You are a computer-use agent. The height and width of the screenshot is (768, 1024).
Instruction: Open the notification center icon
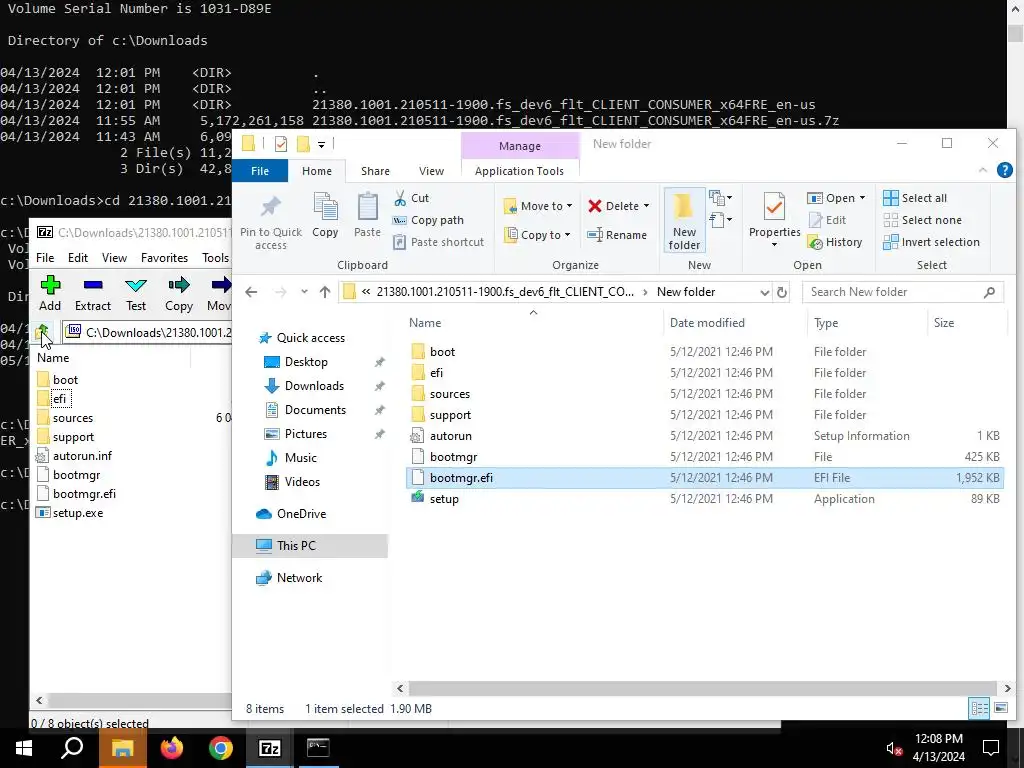[x=991, y=748]
